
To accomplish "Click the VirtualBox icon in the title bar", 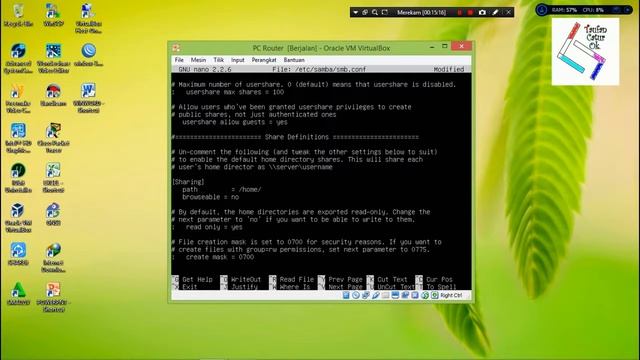I will coord(176,48).
